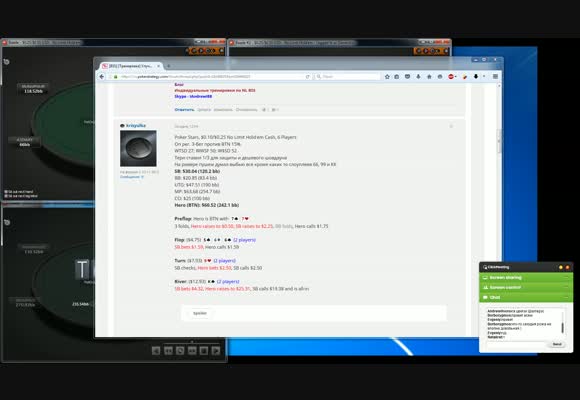This screenshot has height=400, width=580.
Task: Click the replayer play forward button
Action: click(x=216, y=350)
